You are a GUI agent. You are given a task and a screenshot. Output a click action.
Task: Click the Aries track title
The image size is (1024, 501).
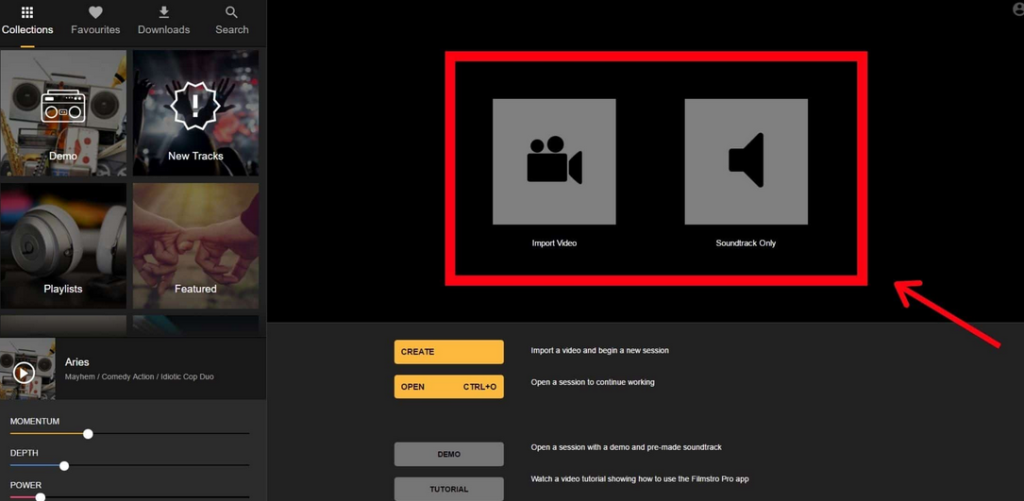[77, 362]
